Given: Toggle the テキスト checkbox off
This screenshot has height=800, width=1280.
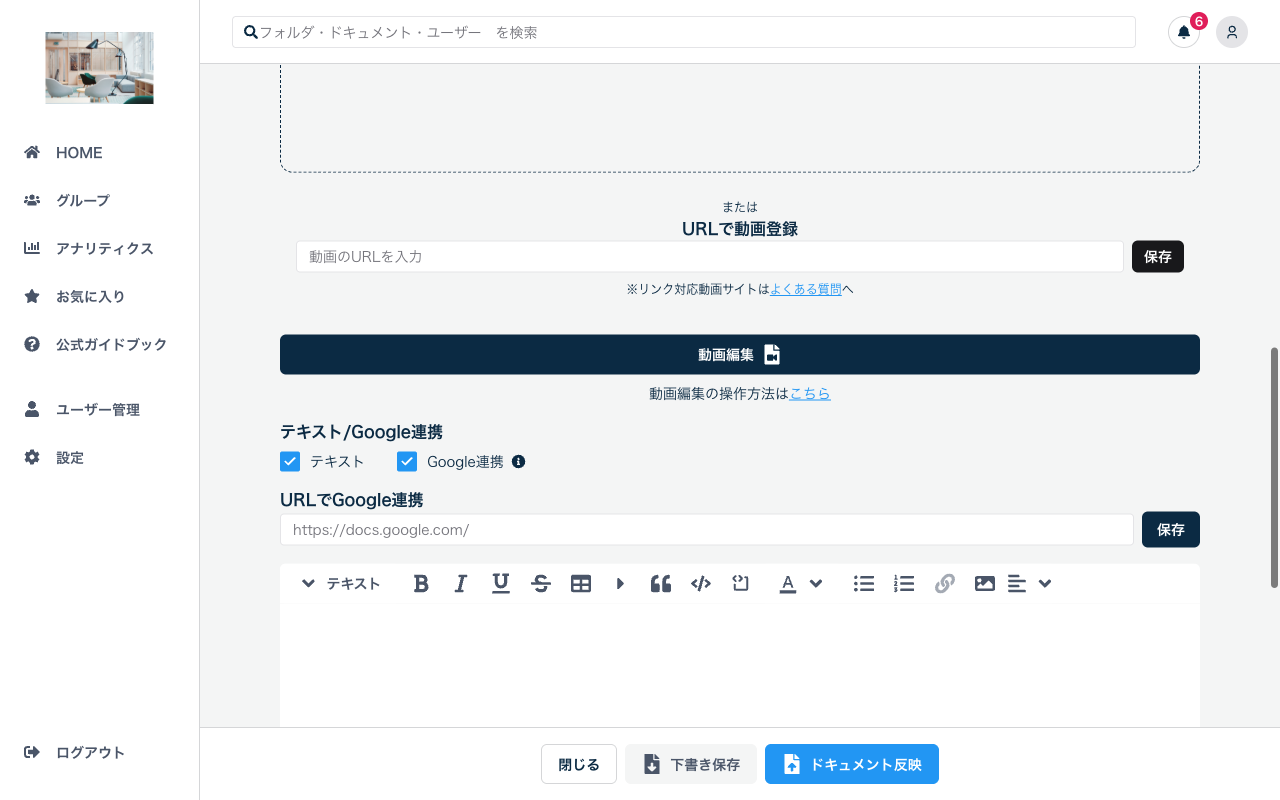Looking at the screenshot, I should tap(290, 461).
